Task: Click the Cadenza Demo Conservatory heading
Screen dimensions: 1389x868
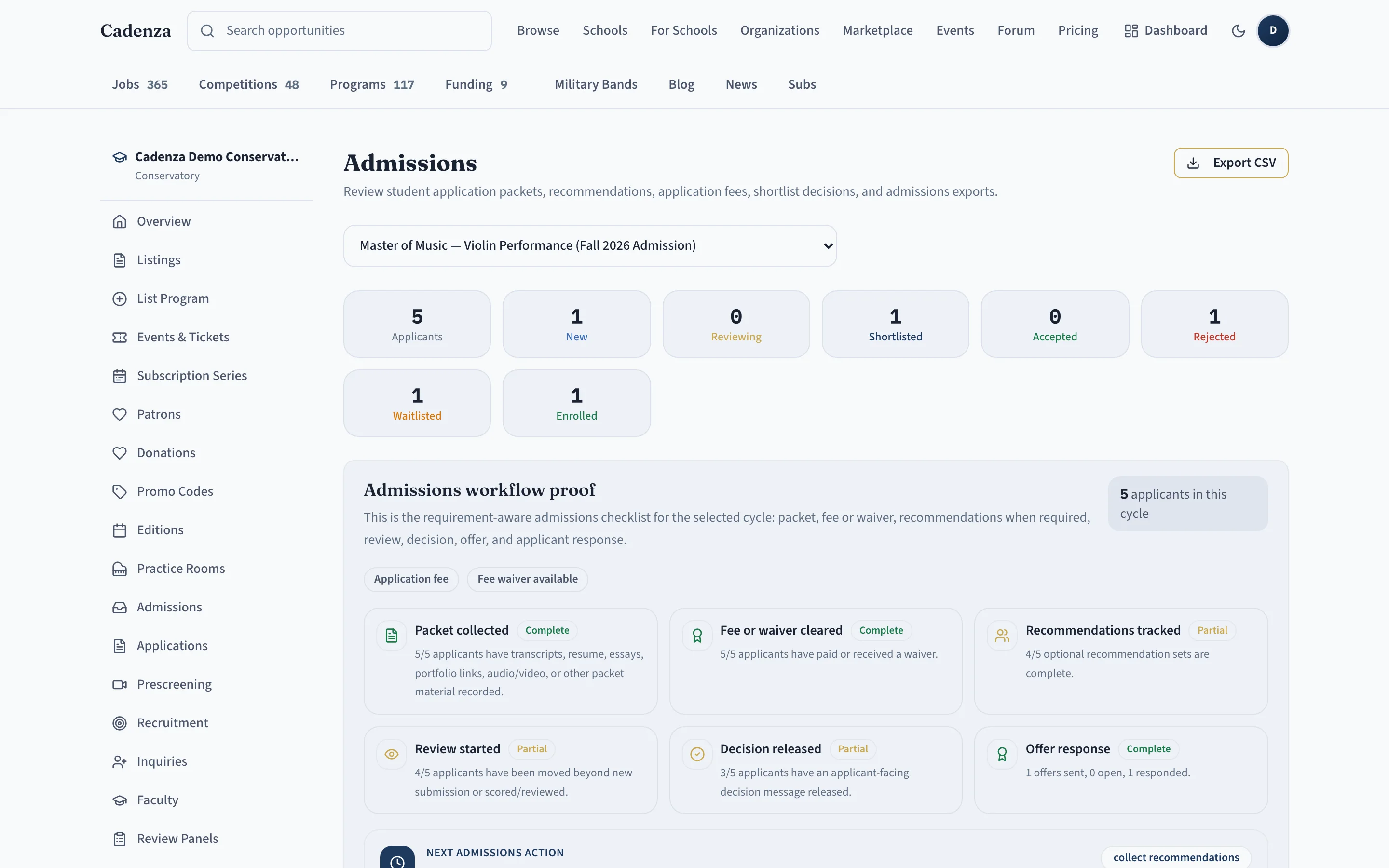Action: coord(217,157)
